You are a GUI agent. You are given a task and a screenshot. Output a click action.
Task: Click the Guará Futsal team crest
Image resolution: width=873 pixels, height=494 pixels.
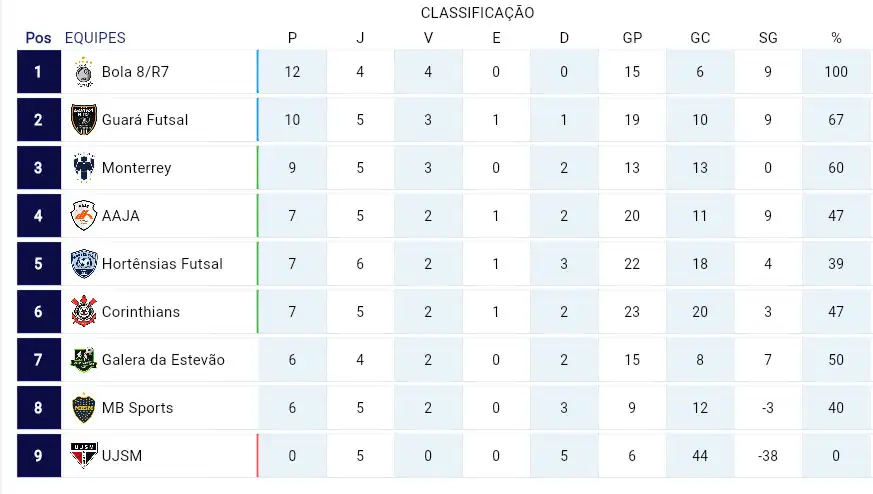coord(84,120)
